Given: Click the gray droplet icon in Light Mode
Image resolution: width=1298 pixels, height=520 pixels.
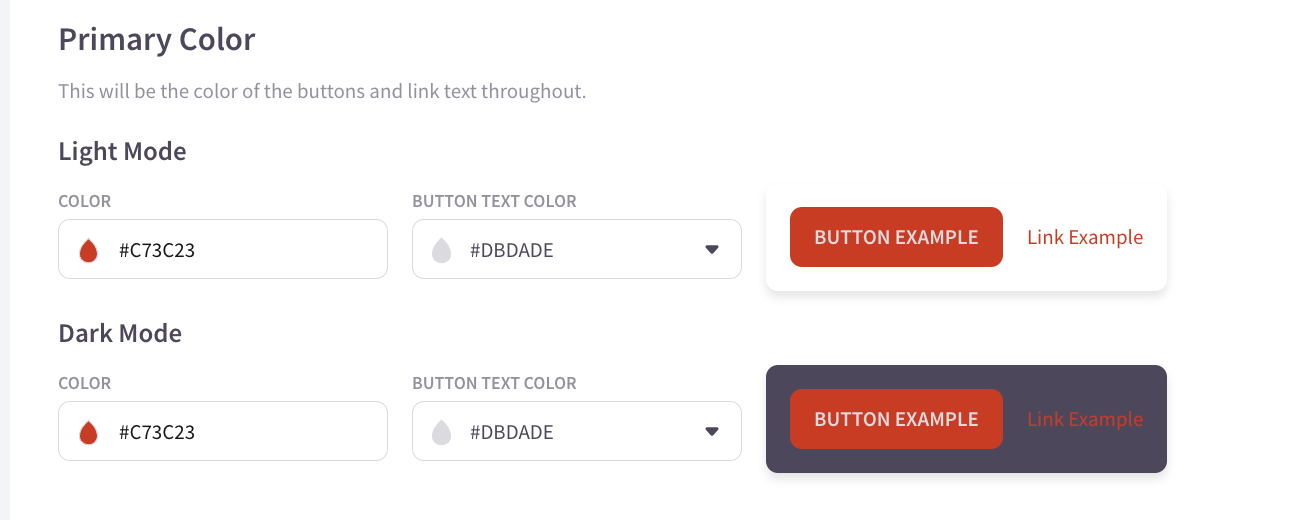Looking at the screenshot, I should 442,250.
